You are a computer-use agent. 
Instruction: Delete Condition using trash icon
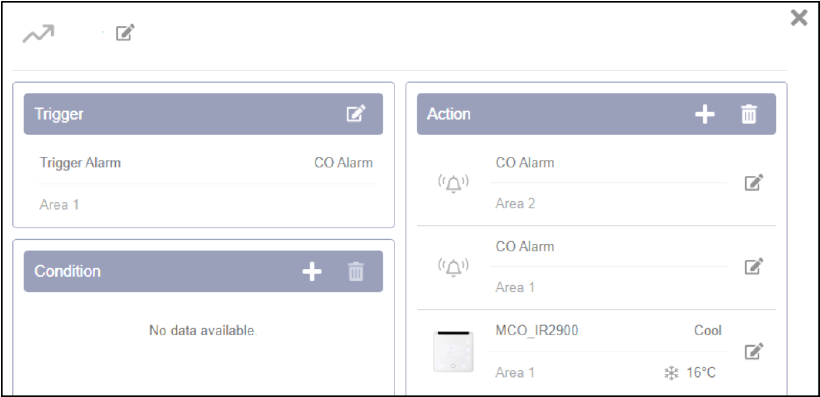tap(356, 271)
